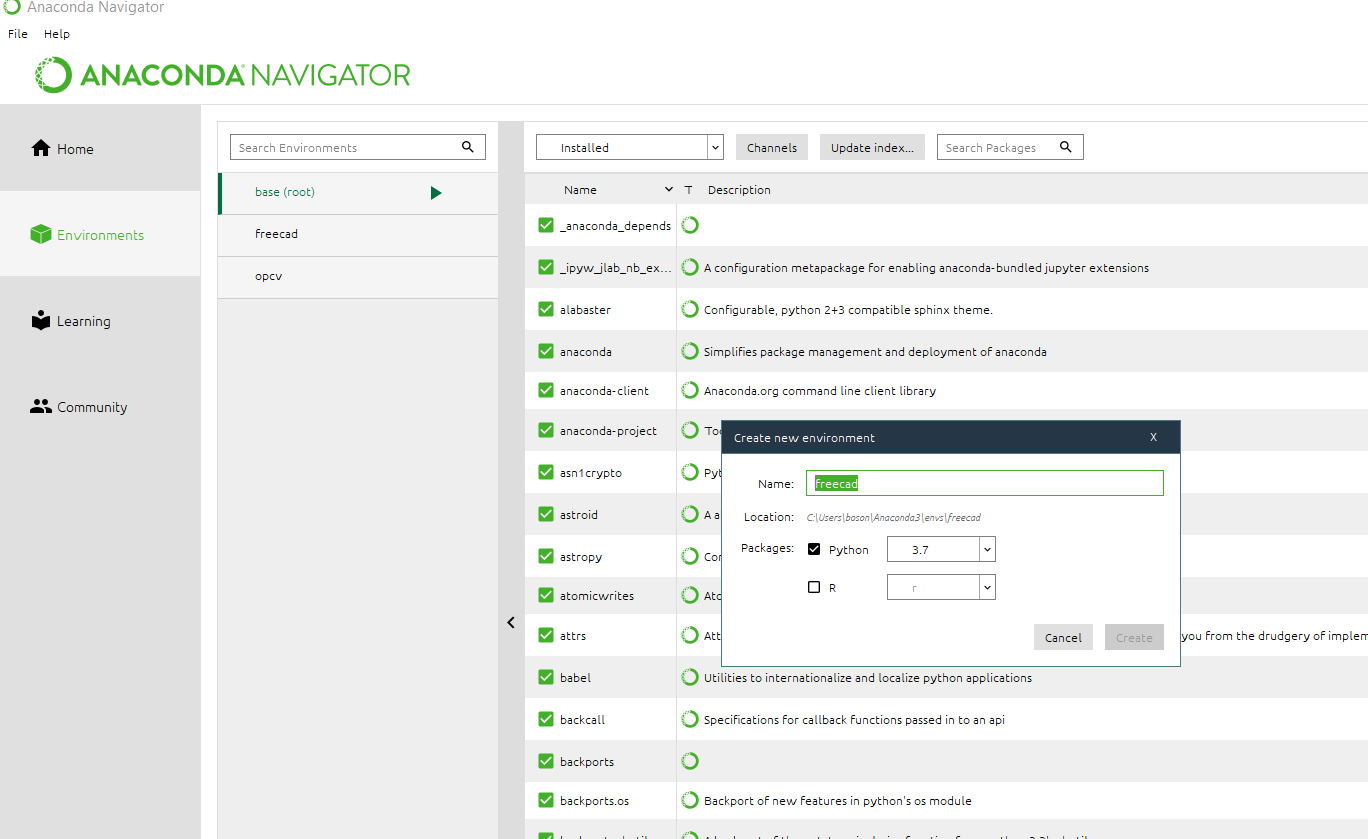Click the Update index... button
This screenshot has height=839, width=1368.
pyautogui.click(x=872, y=147)
